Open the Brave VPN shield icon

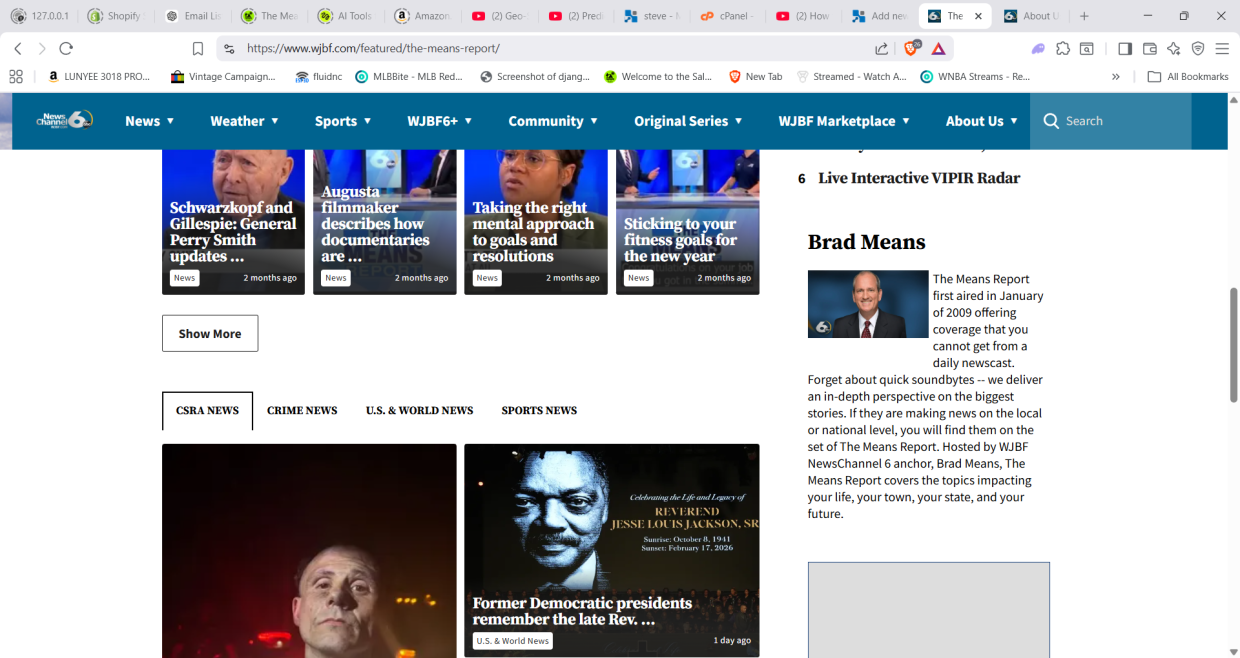click(1197, 48)
